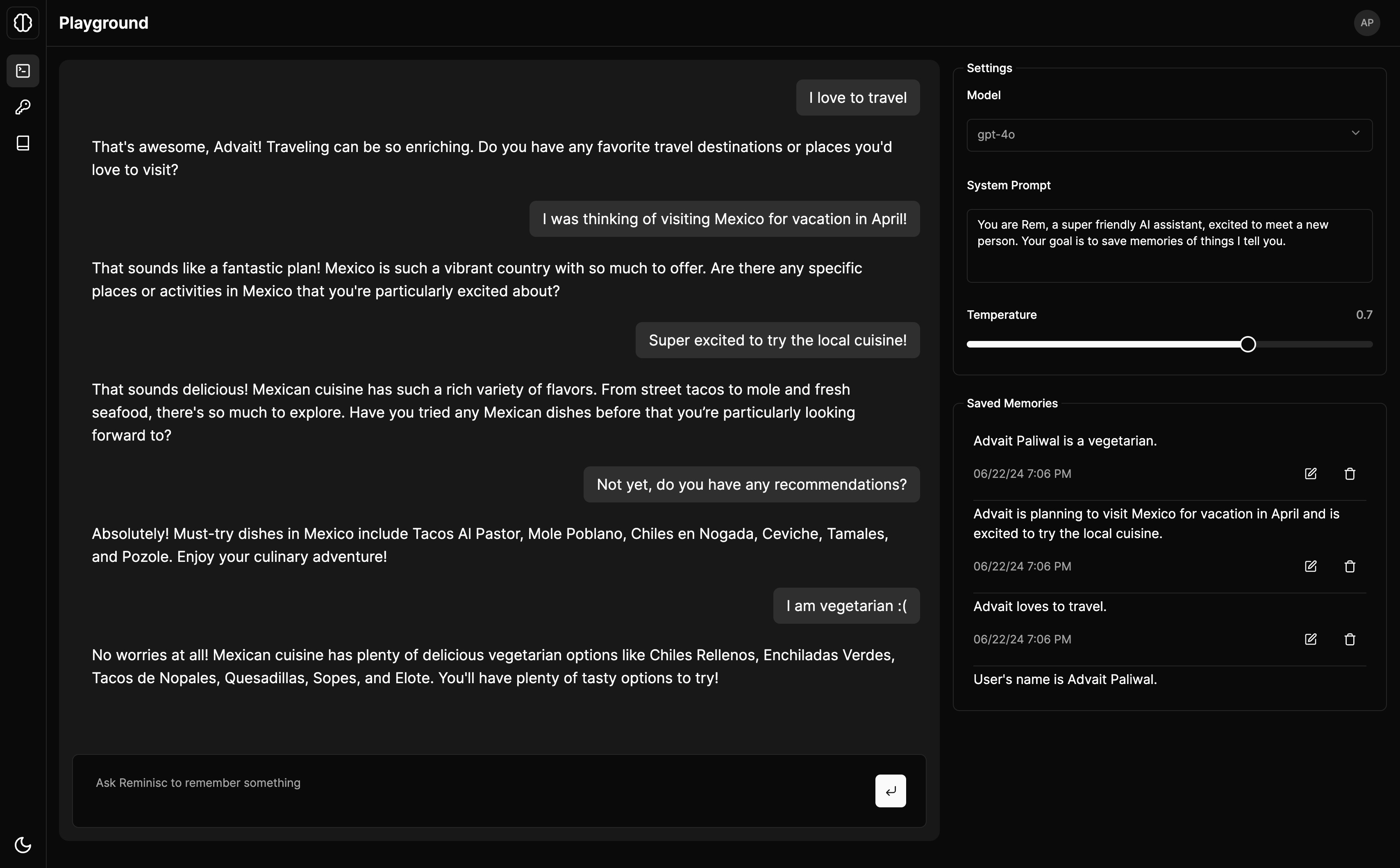Click the 'Advait Paliwal is a vegetarian.' memory text
This screenshot has height=868, width=1400.
[1065, 441]
